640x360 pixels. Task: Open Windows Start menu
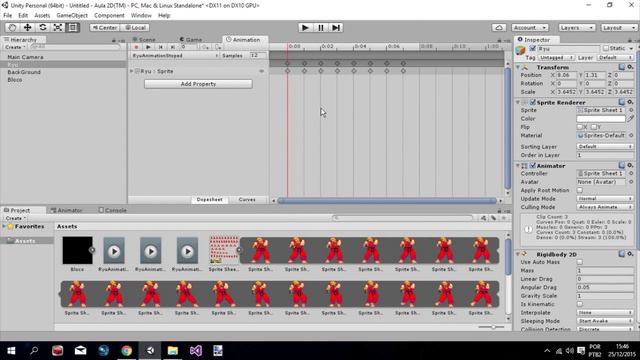click(x=11, y=350)
